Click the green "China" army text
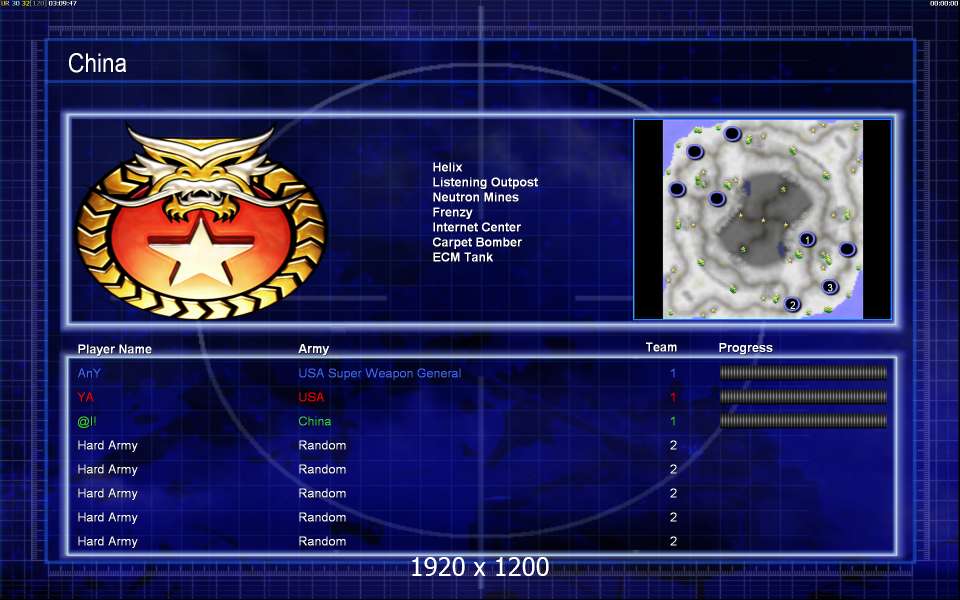This screenshot has width=960, height=600. click(x=315, y=421)
